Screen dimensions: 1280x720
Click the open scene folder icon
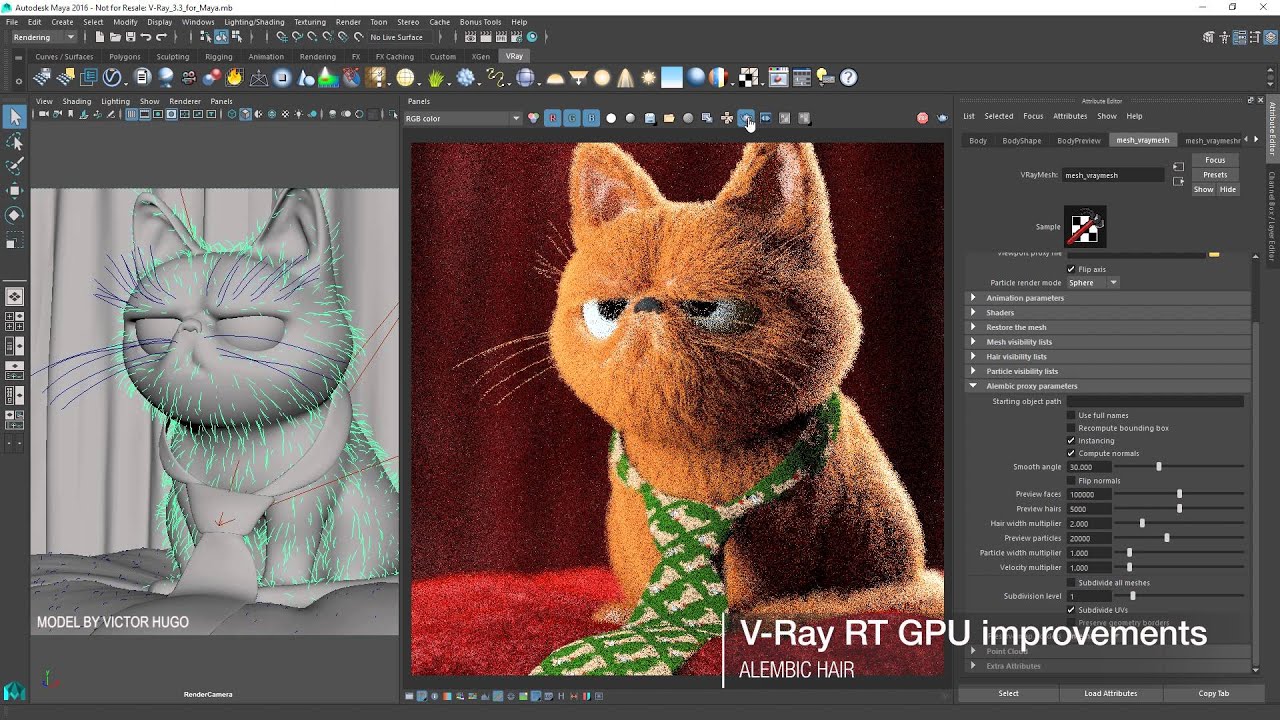(x=115, y=37)
